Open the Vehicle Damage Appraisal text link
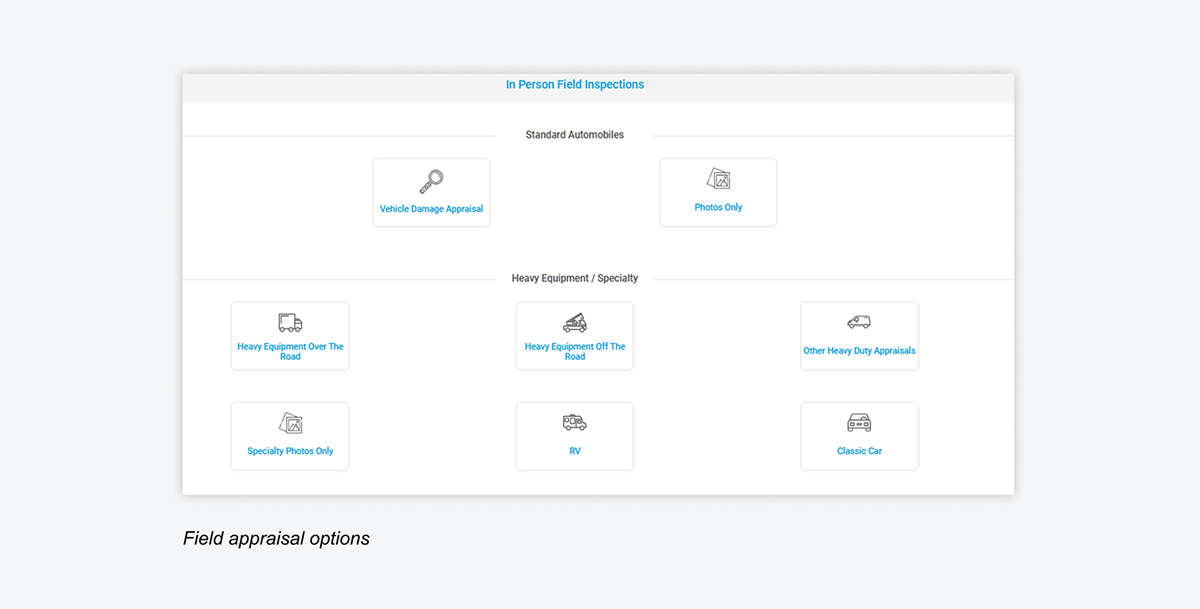 click(431, 209)
